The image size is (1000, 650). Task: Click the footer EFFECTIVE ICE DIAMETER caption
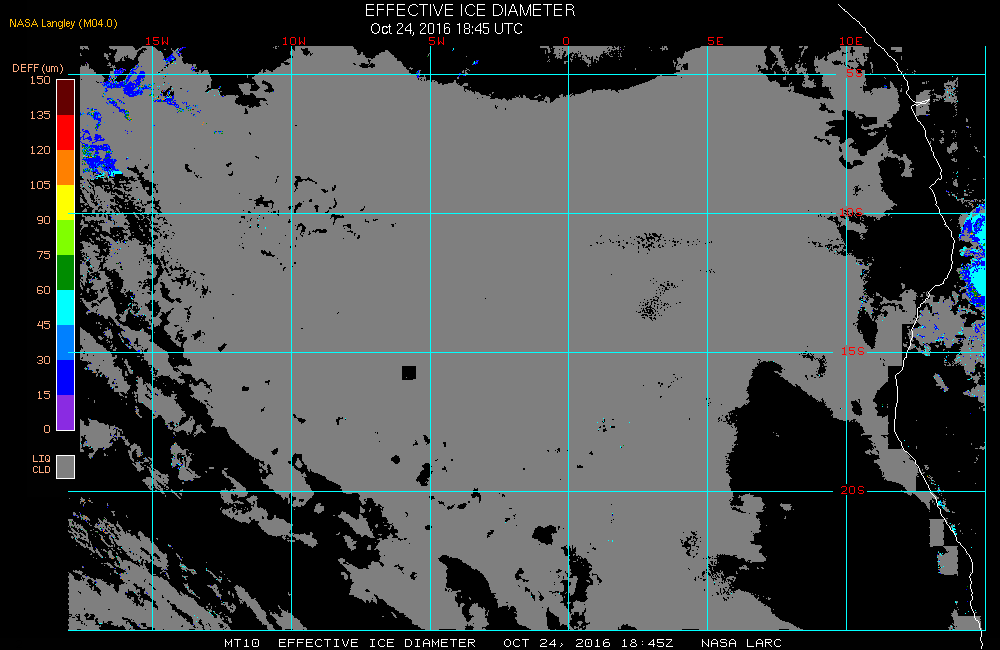click(x=377, y=643)
